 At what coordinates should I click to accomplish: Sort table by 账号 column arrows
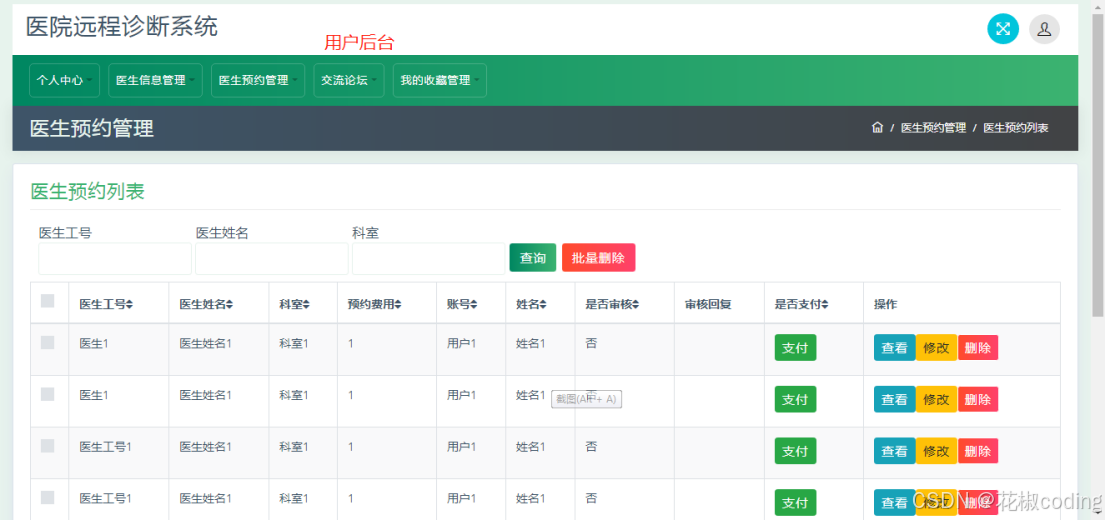point(474,305)
